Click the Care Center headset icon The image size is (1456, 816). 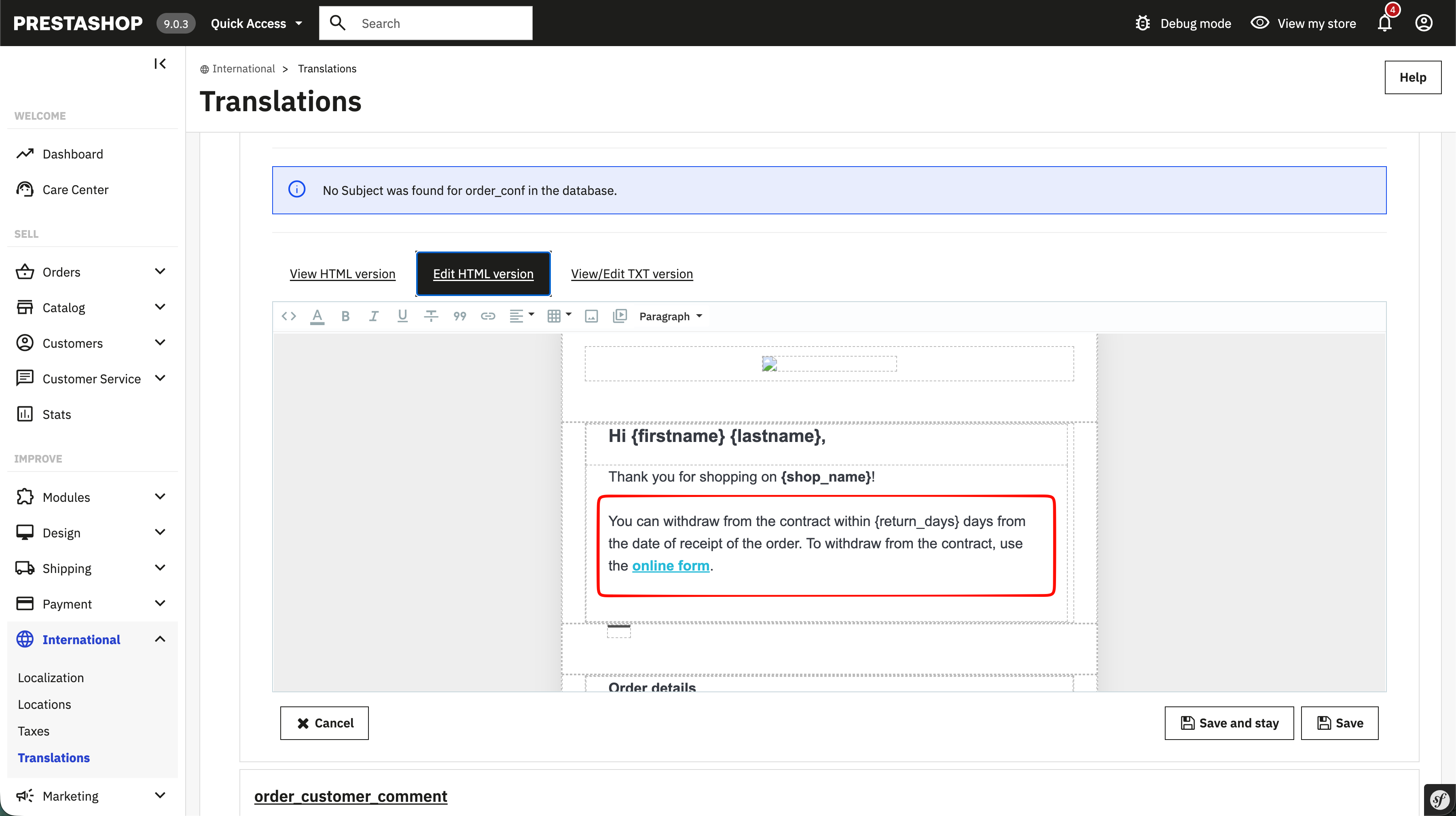point(25,189)
